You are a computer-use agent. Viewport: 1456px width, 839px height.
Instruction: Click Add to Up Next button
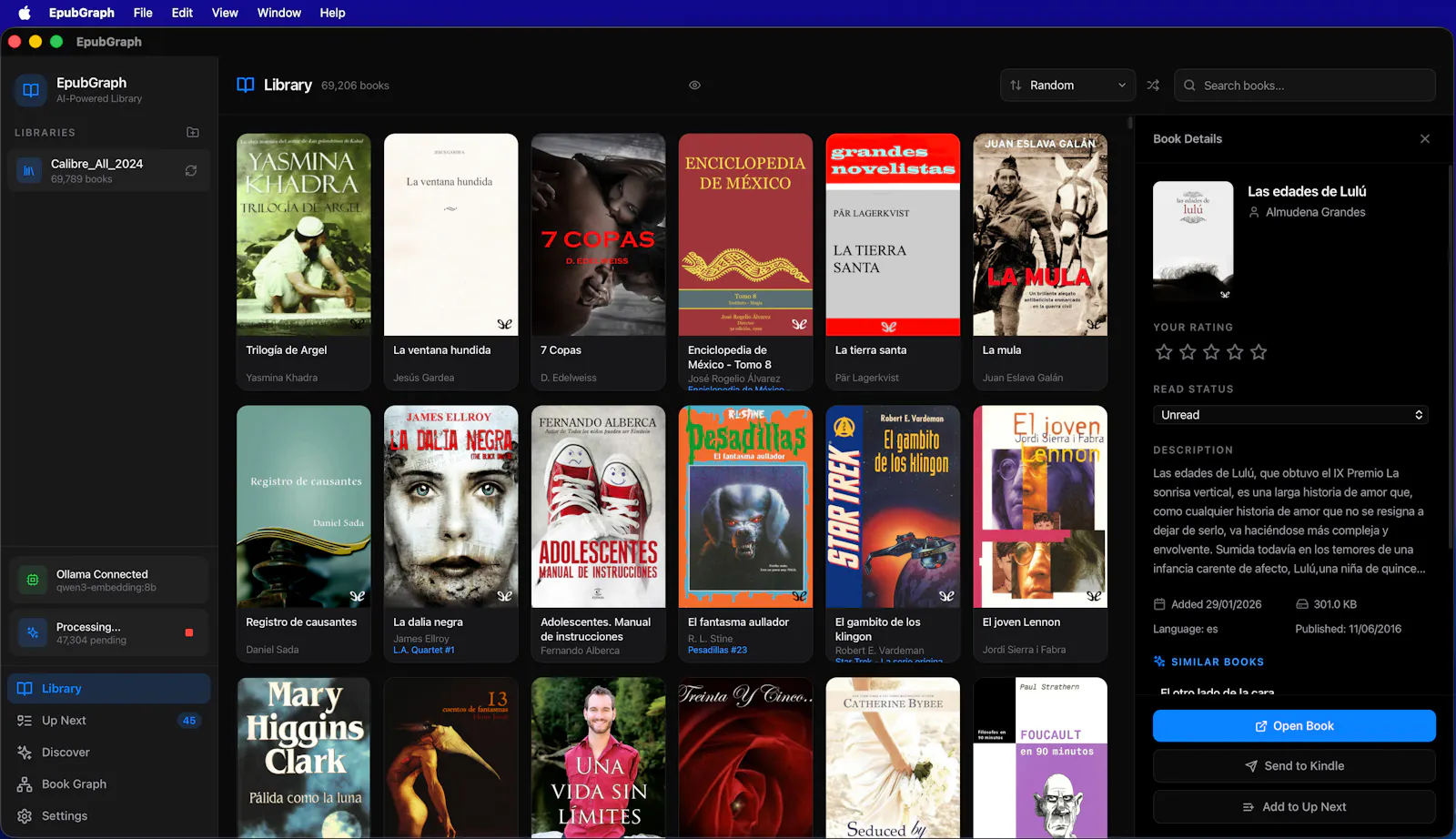[x=1294, y=806]
